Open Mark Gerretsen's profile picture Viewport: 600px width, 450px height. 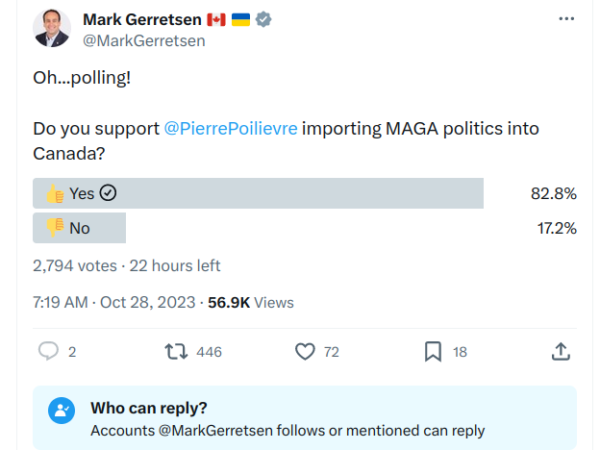(x=52, y=28)
